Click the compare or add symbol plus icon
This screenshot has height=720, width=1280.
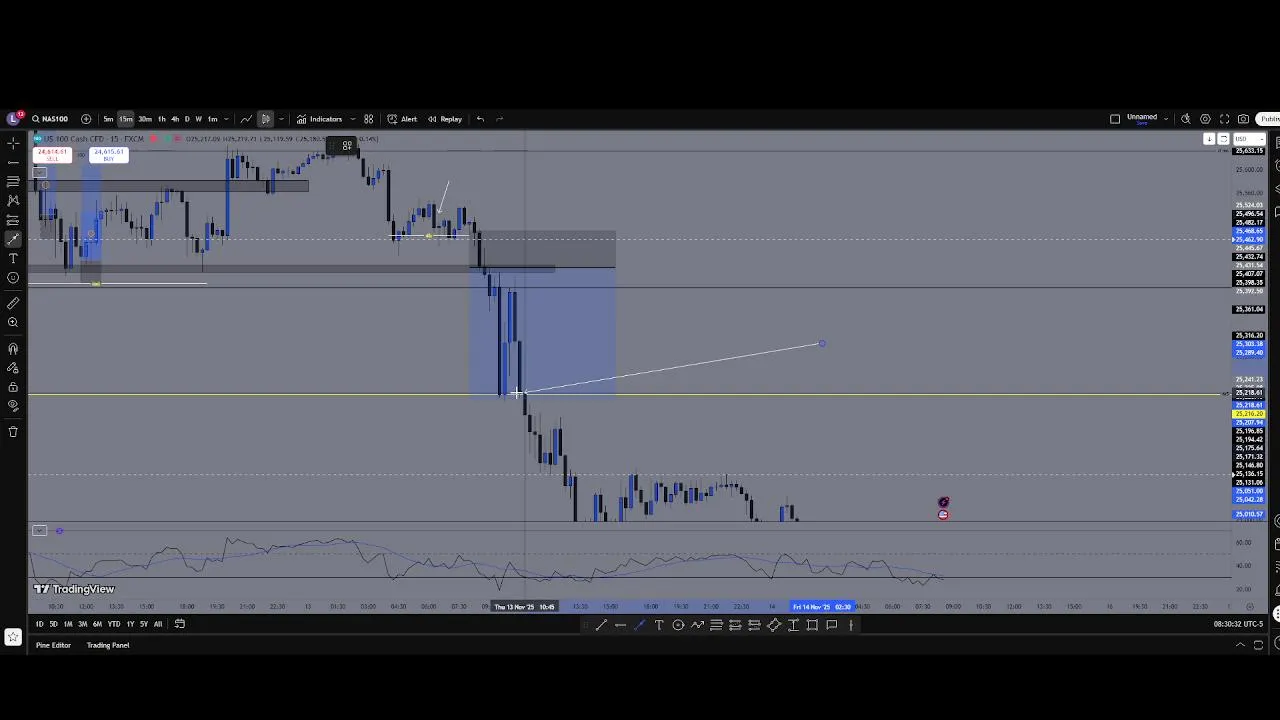click(x=86, y=119)
